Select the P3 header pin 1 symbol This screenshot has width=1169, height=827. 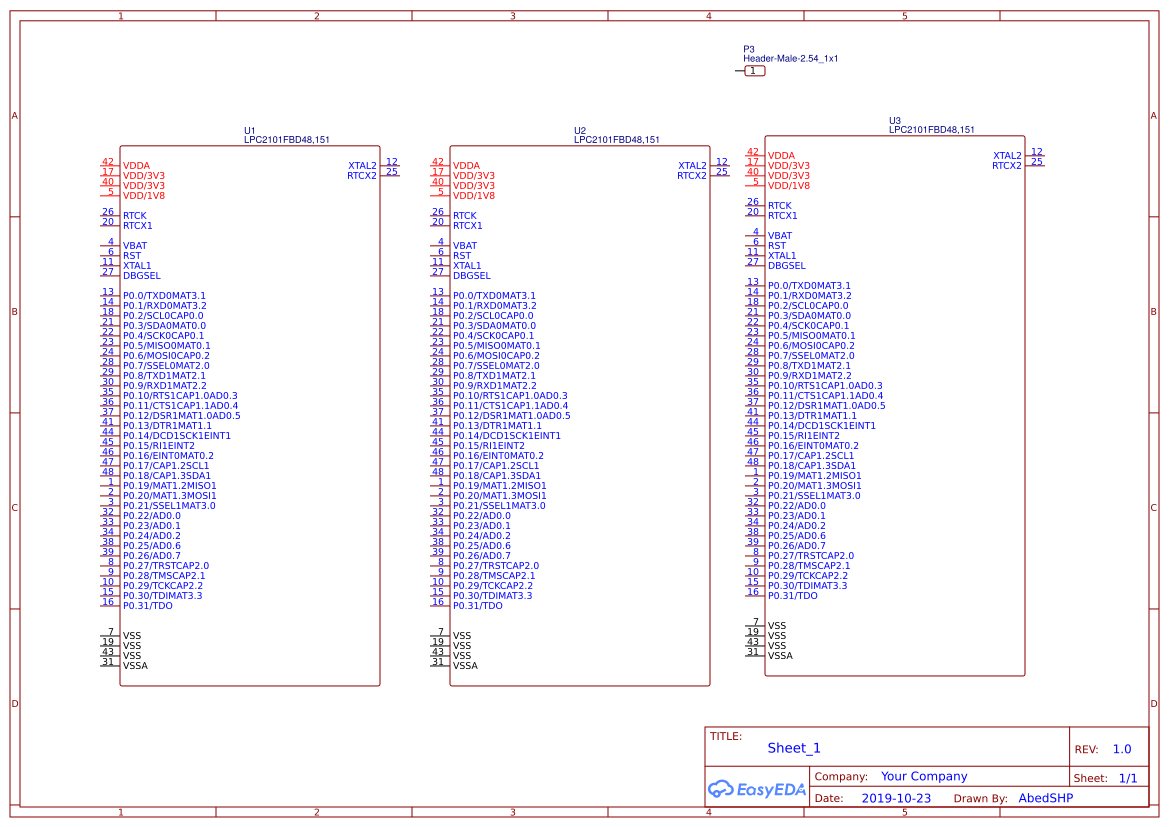click(x=753, y=71)
